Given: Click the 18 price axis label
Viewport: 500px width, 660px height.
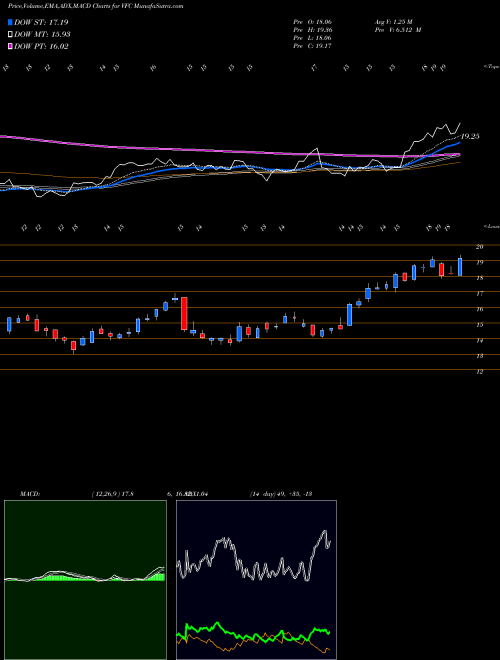Looking at the screenshot, I should (479, 278).
